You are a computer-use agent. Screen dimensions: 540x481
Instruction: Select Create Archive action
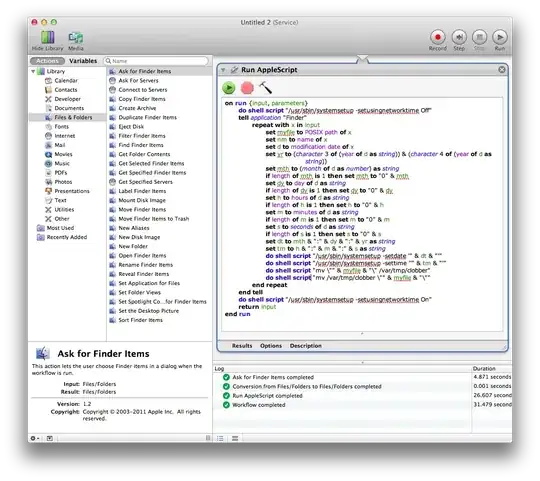137,108
